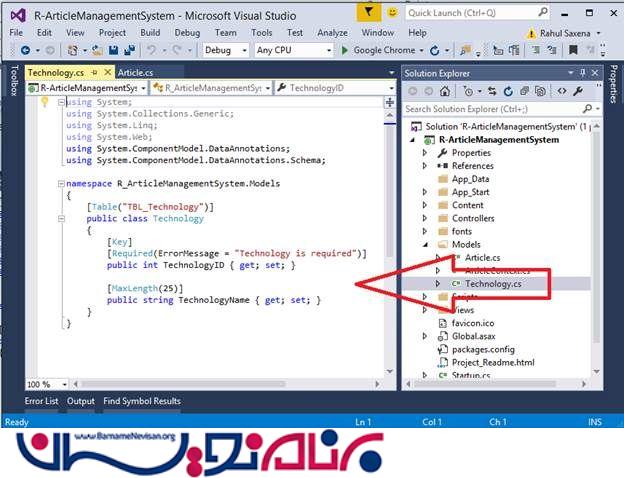Click the Refresh icon in Solution Explorer
Image resolution: width=624 pixels, height=478 pixels.
click(506, 91)
